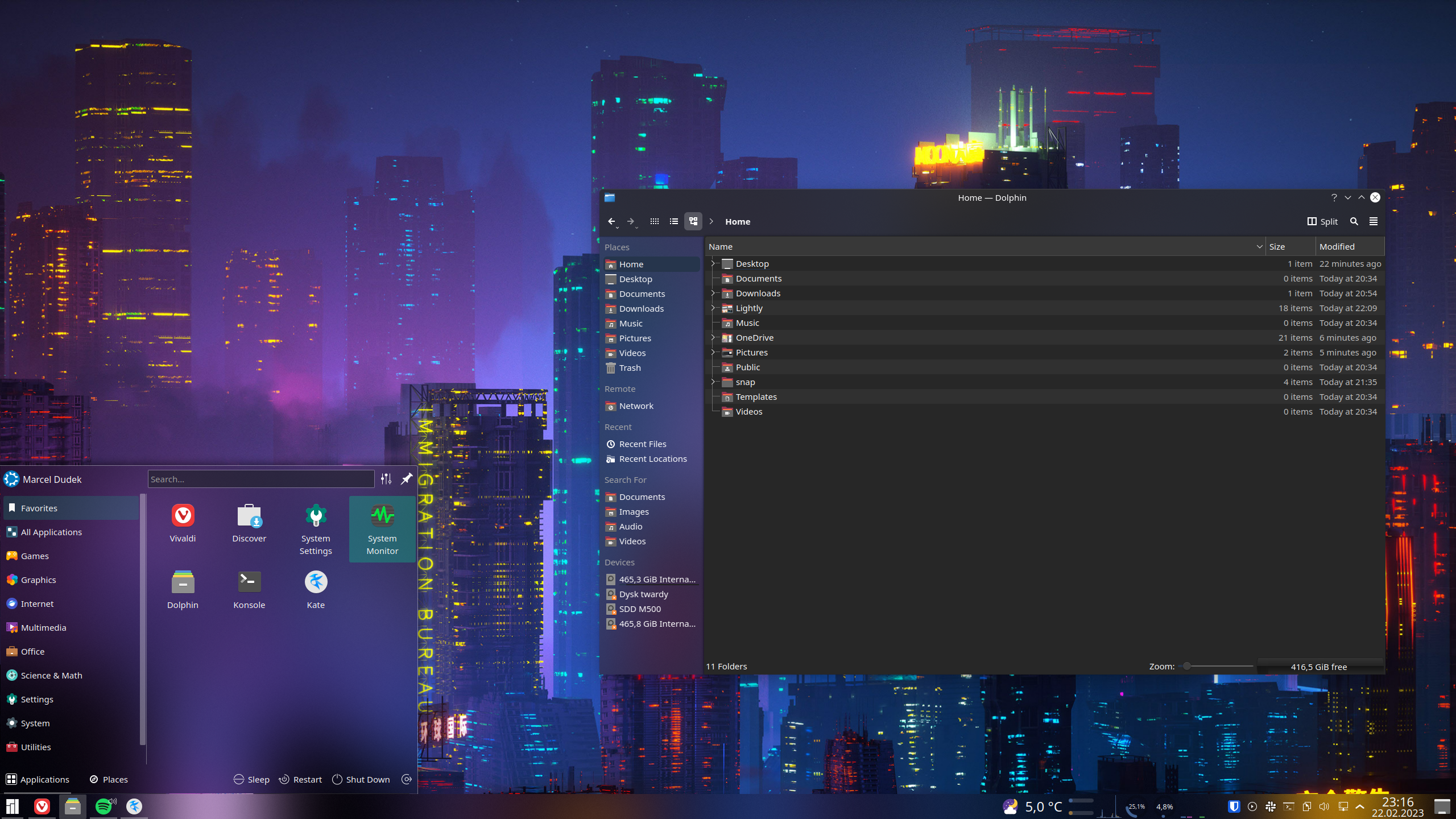Select the Multimedia category
1456x819 pixels.
pos(71,627)
